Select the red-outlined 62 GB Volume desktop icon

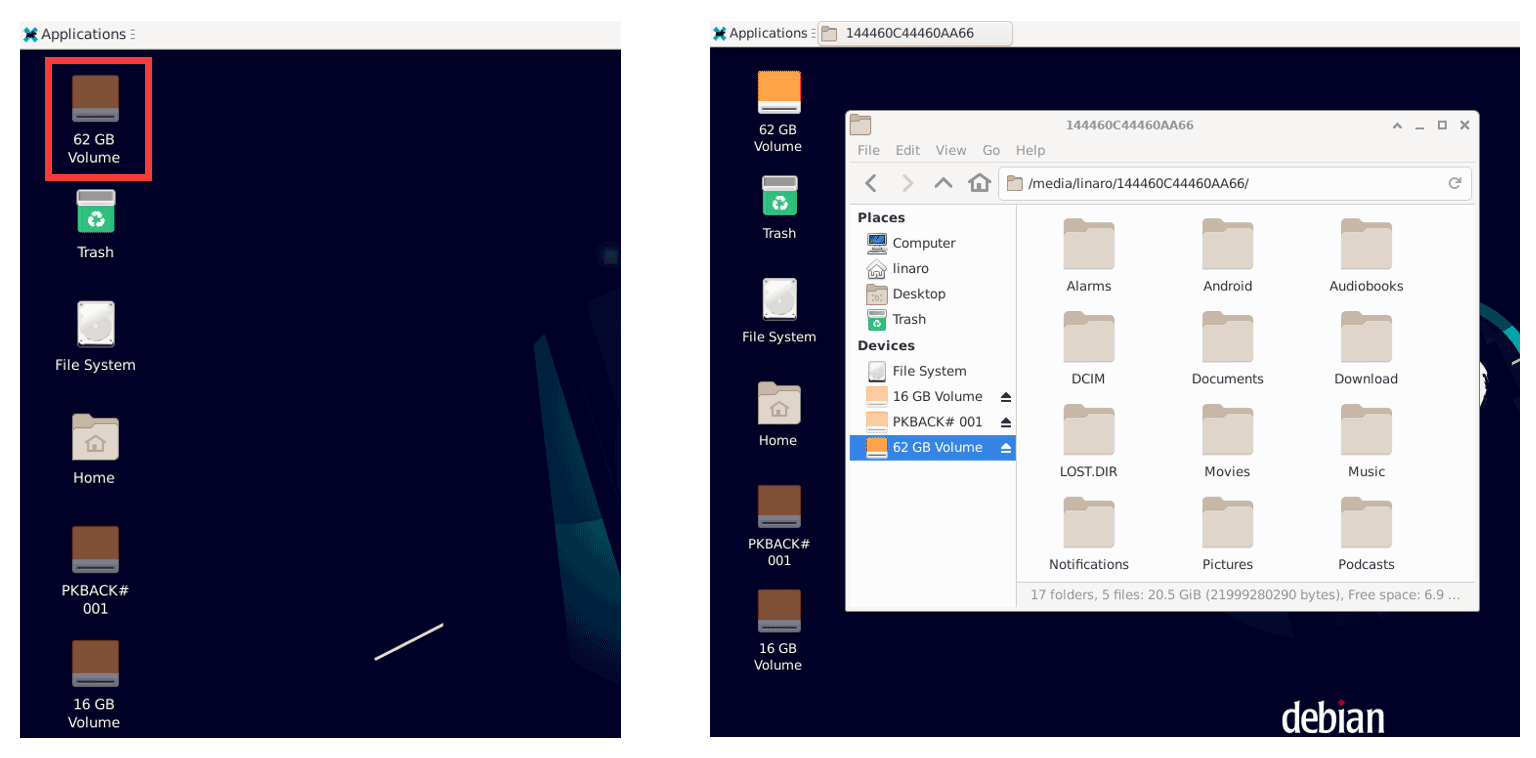coord(95,118)
